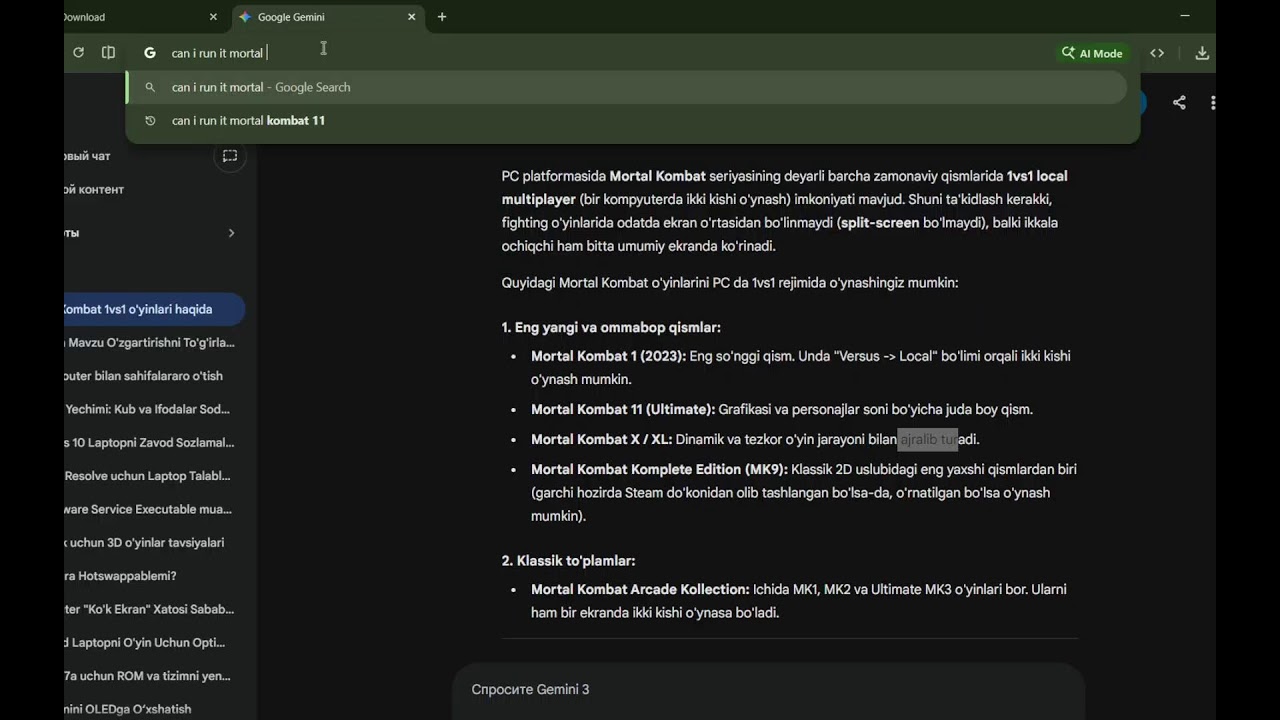
Task: Select 'can i run it mortal - Google Search' suggestion
Action: pyautogui.click(x=627, y=87)
